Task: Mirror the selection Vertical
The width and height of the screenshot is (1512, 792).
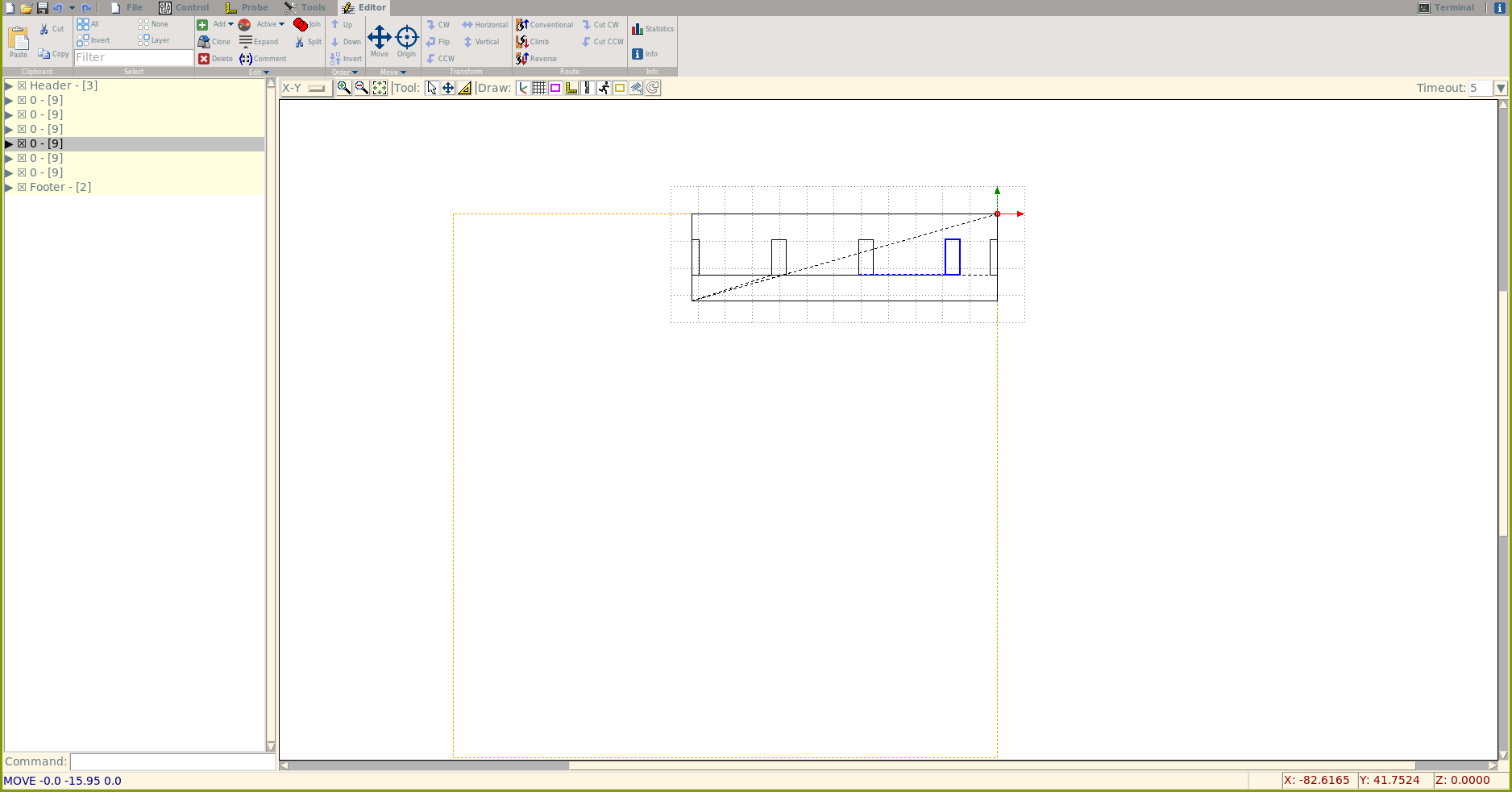Action: click(x=481, y=42)
